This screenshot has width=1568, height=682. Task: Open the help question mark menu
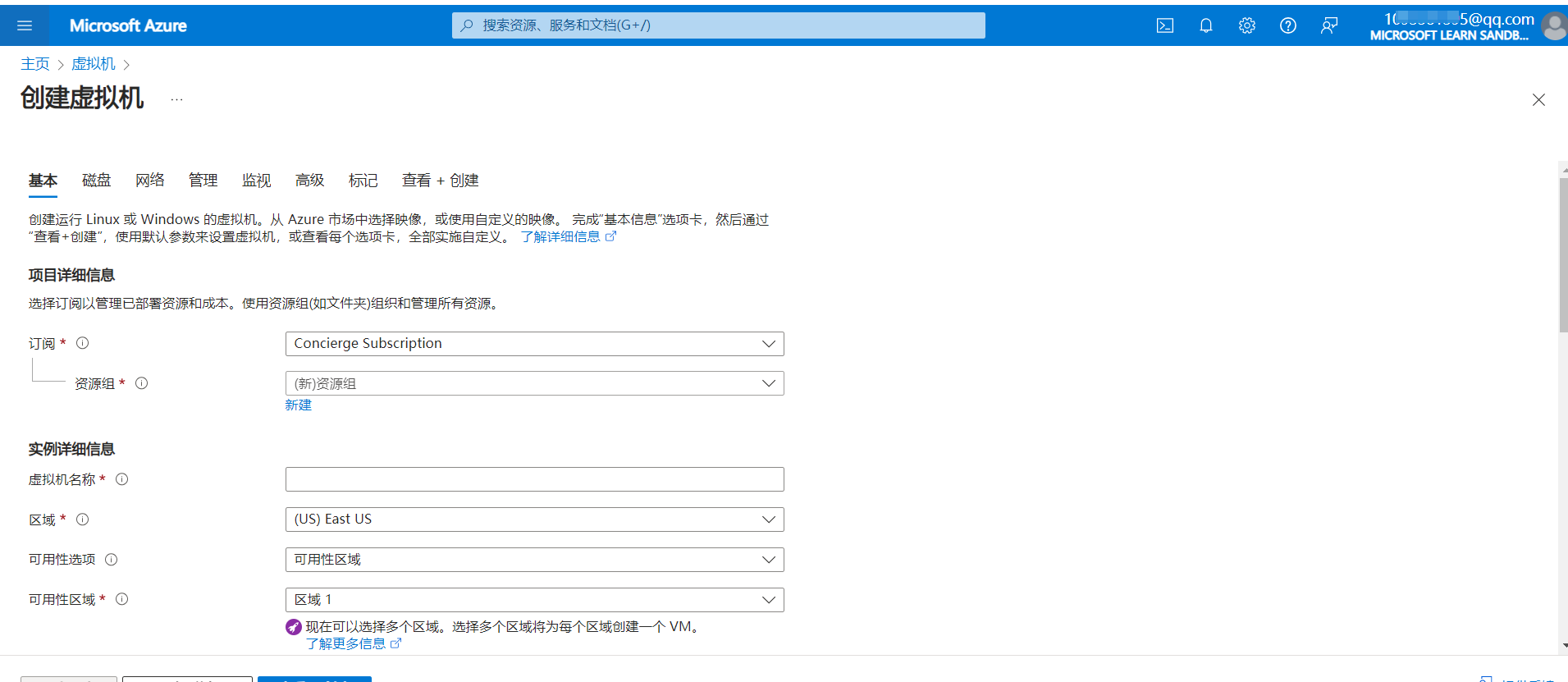pyautogui.click(x=1288, y=25)
